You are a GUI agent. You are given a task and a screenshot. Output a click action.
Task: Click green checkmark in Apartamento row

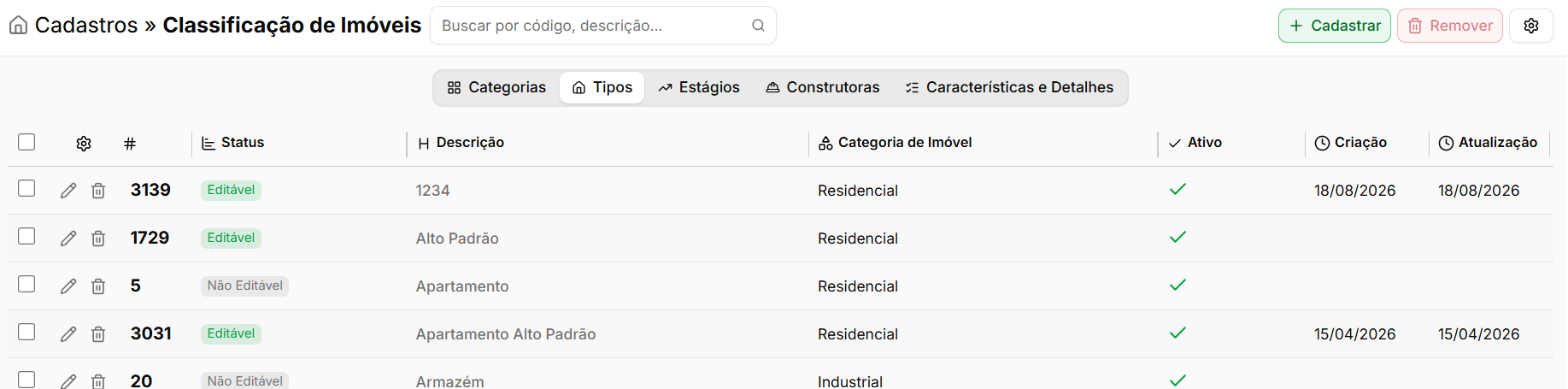click(x=1177, y=286)
